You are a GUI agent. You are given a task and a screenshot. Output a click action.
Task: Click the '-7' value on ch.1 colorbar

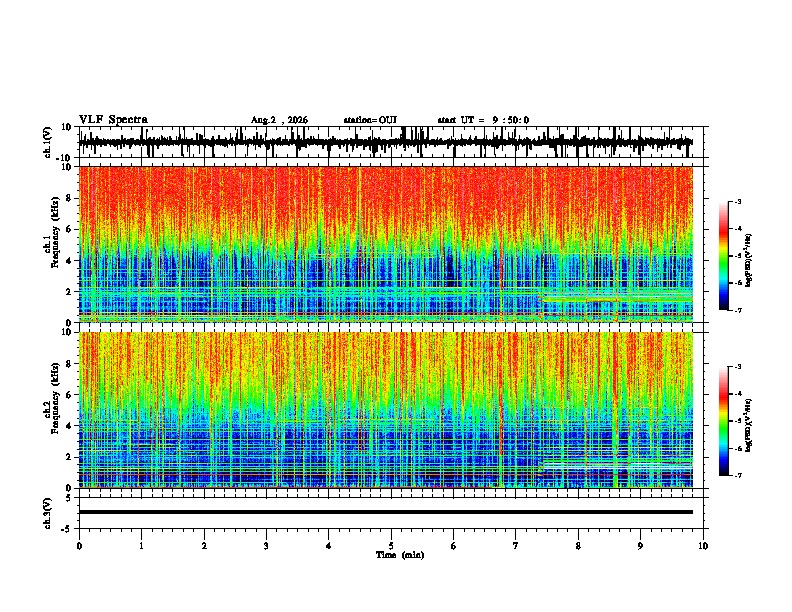737,310
